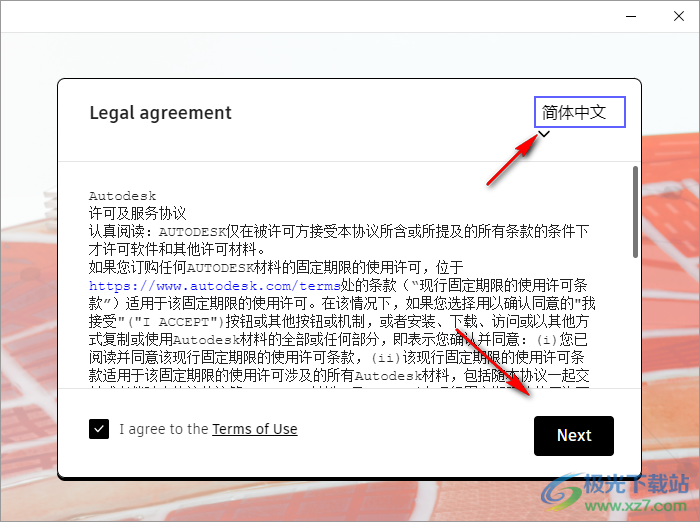This screenshot has height=522, width=700.
Task: Click the Next button
Action: tap(574, 436)
